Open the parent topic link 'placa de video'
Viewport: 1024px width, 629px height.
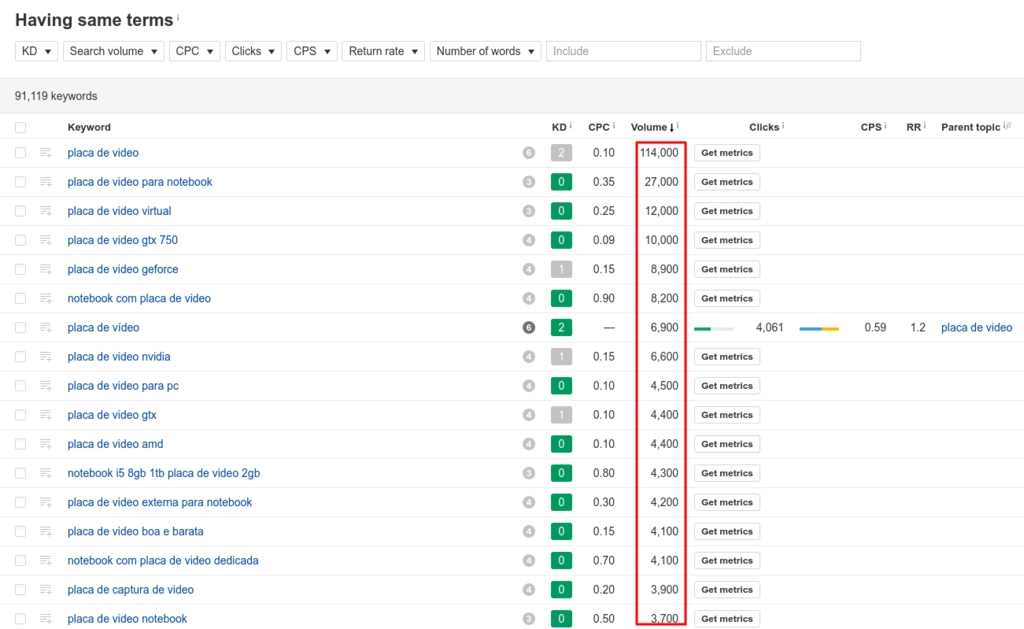[976, 327]
